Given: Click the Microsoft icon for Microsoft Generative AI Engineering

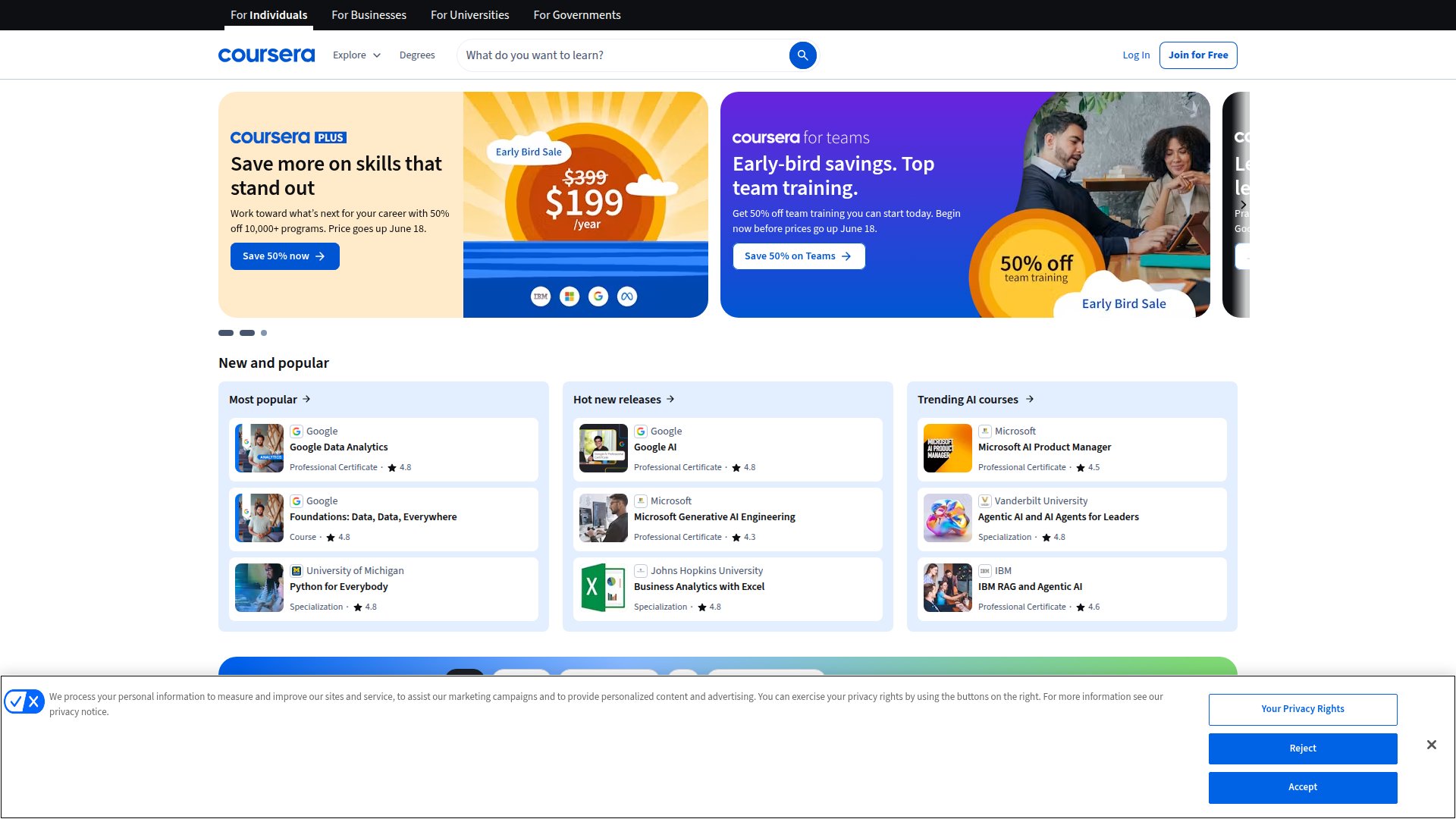Looking at the screenshot, I should tap(641, 501).
